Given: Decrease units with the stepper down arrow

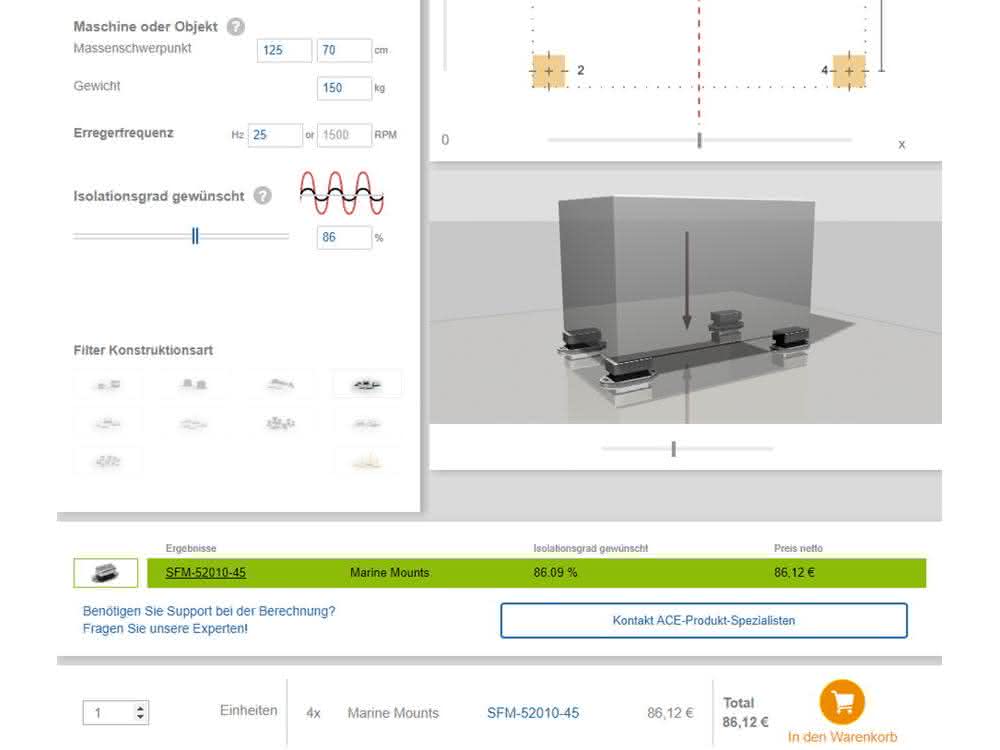Looking at the screenshot, I should point(140,718).
